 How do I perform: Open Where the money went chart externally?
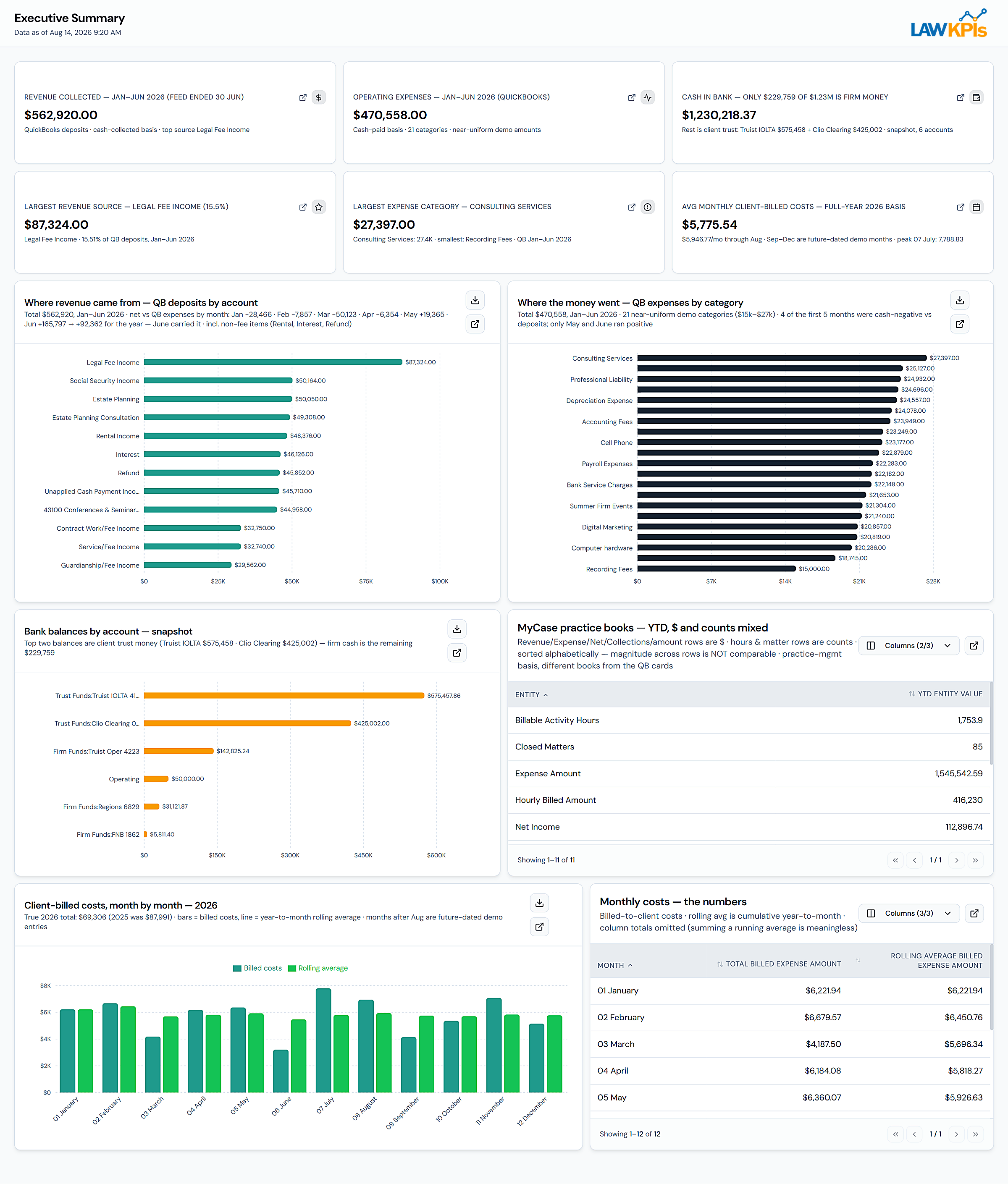[960, 324]
